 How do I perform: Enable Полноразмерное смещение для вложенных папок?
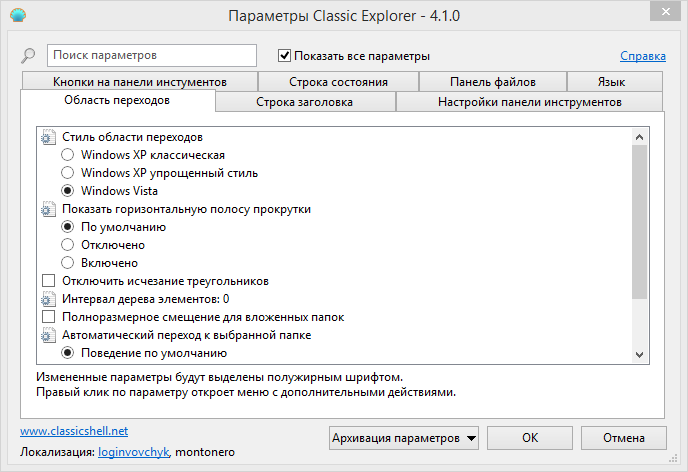pyautogui.click(x=48, y=317)
